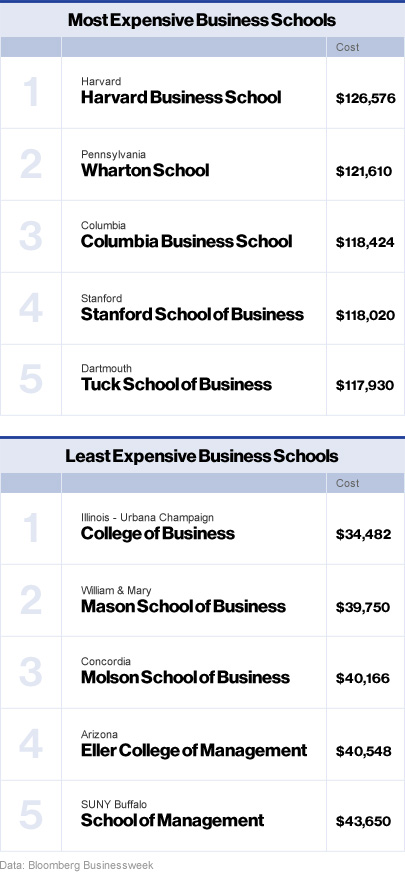
Task: Click the Least Expensive Business Schools heading
Action: (202, 457)
